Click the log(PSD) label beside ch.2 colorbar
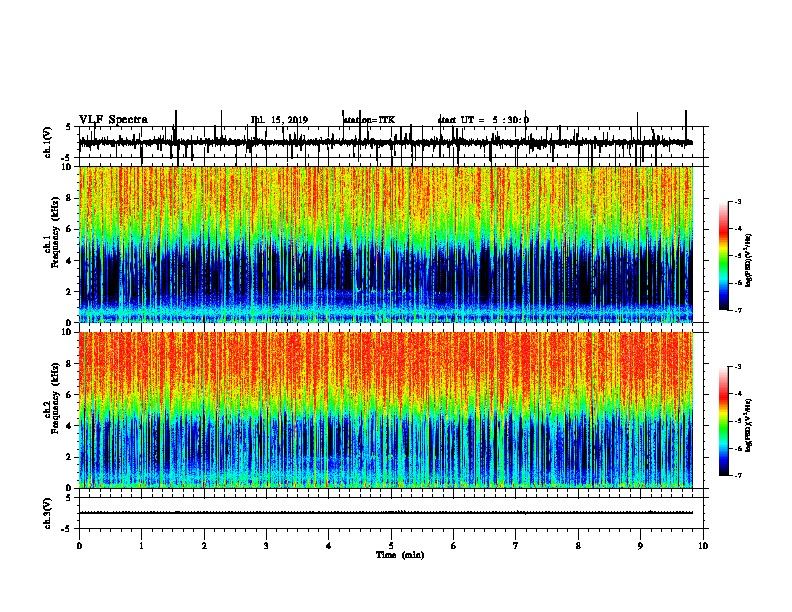Screen dimensions: 792x612 pos(748,425)
